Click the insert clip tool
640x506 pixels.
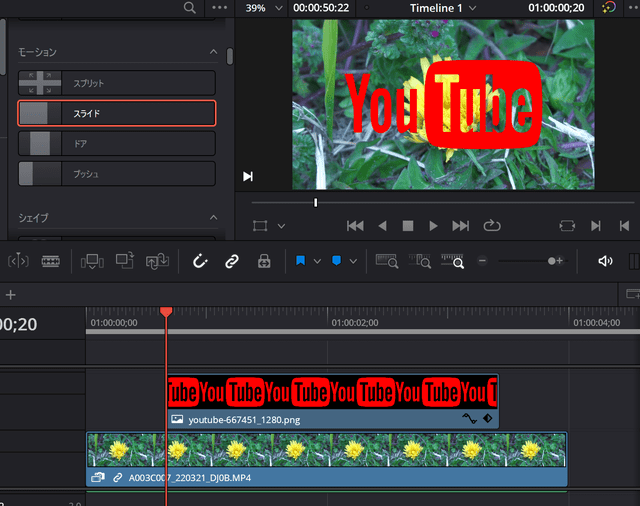92,261
